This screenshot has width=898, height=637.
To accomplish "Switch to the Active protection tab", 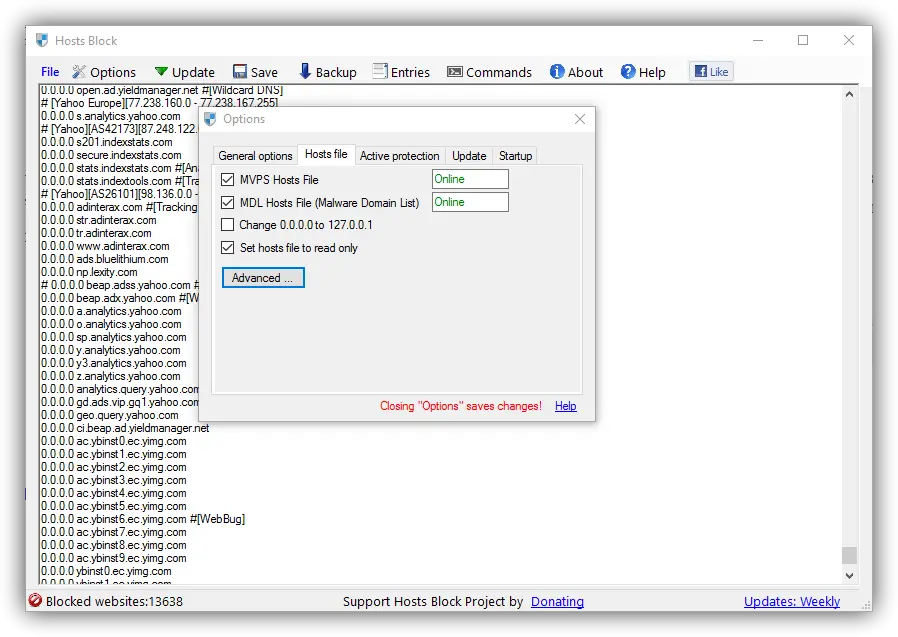I will [x=399, y=156].
